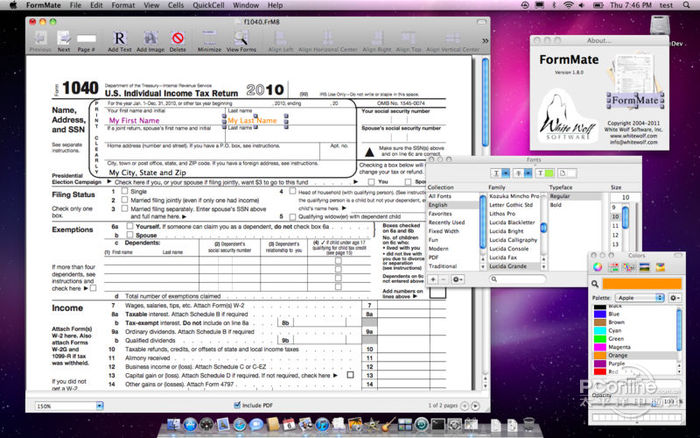Image resolution: width=700 pixels, height=438 pixels.
Task: Open the File menu
Action: click(75, 5)
